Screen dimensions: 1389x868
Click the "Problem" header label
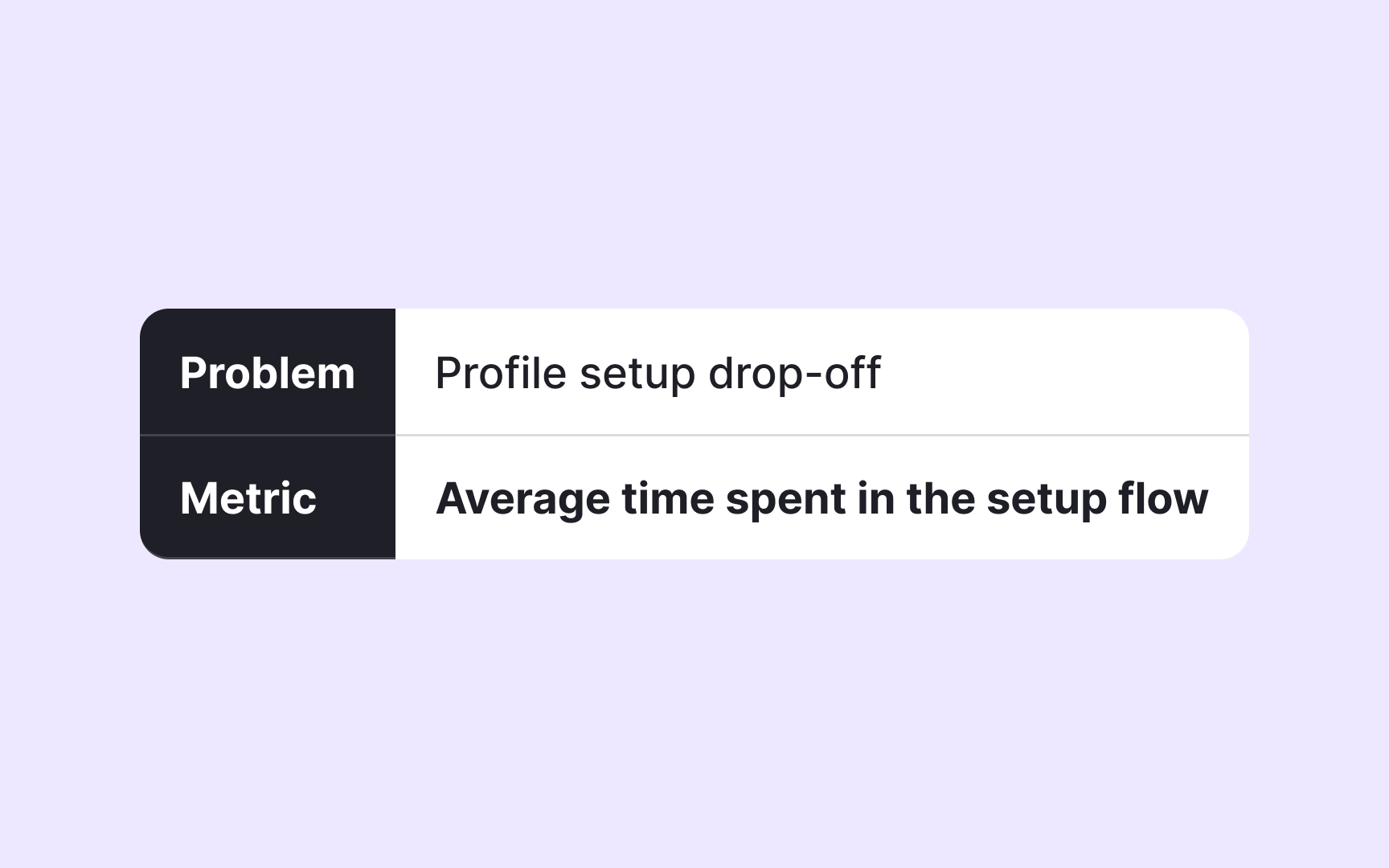[267, 373]
